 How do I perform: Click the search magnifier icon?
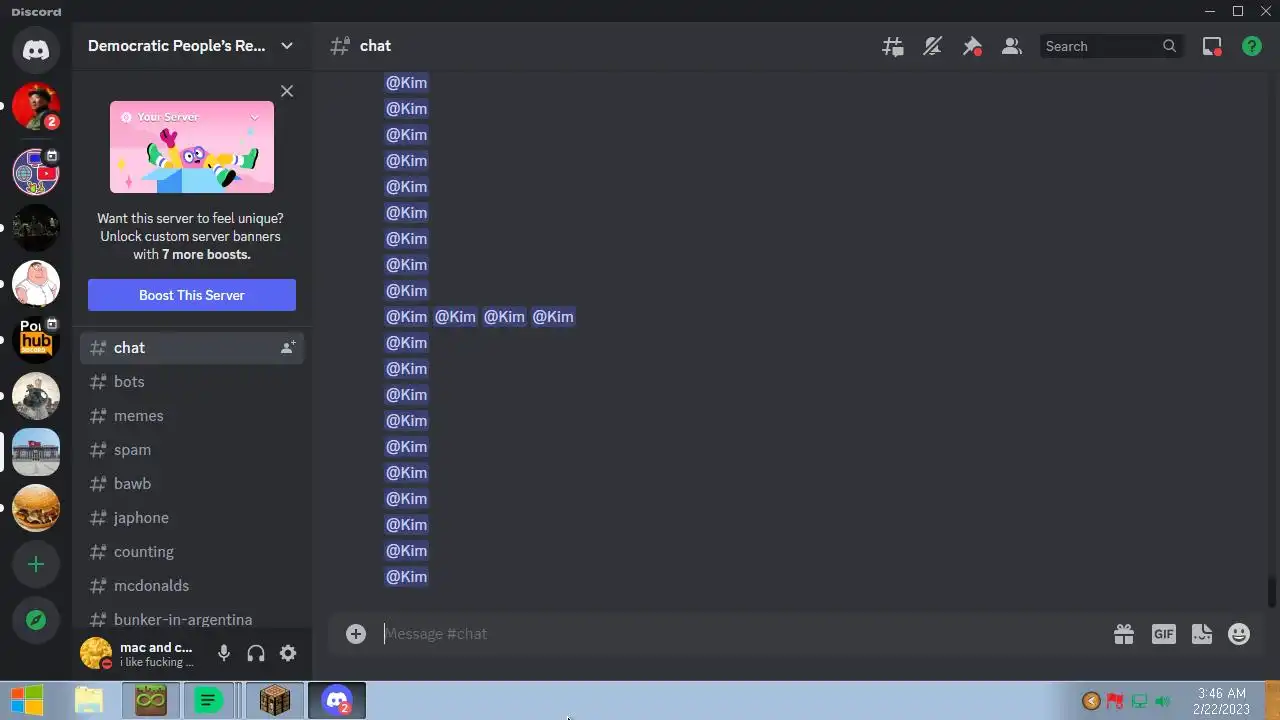1169,46
